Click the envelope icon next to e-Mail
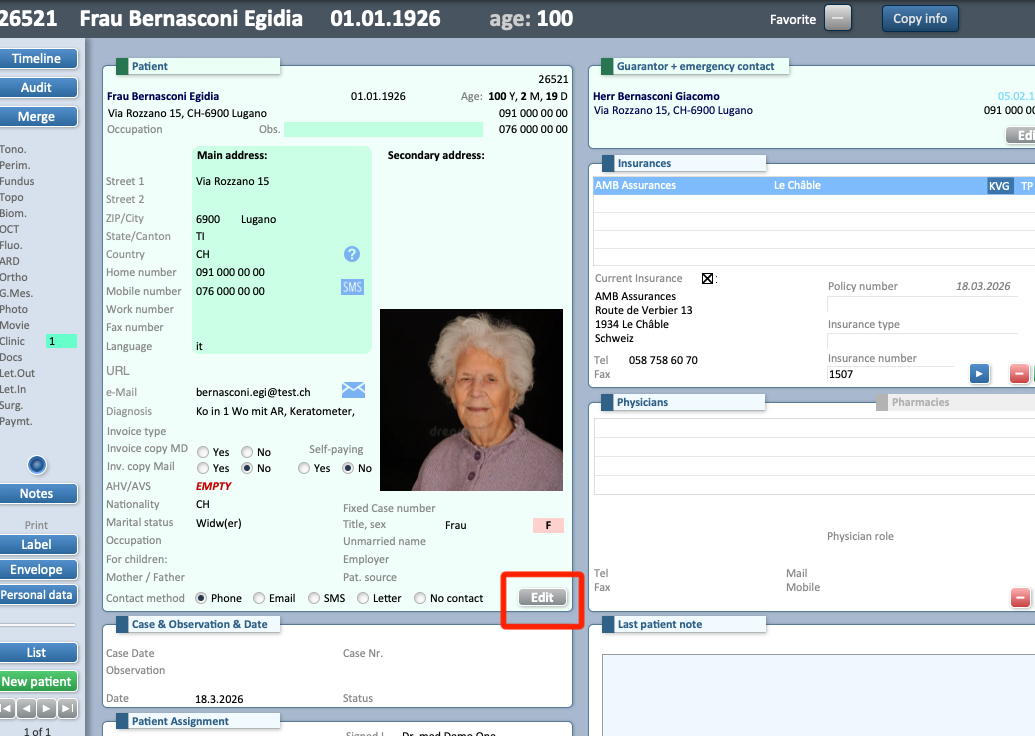This screenshot has height=736, width=1035. (353, 390)
